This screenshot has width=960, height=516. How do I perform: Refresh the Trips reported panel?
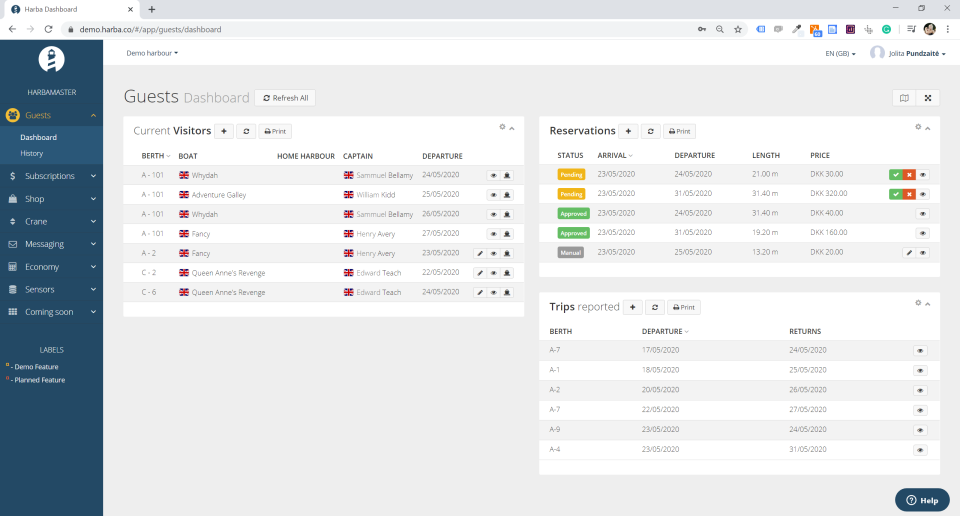tap(654, 307)
